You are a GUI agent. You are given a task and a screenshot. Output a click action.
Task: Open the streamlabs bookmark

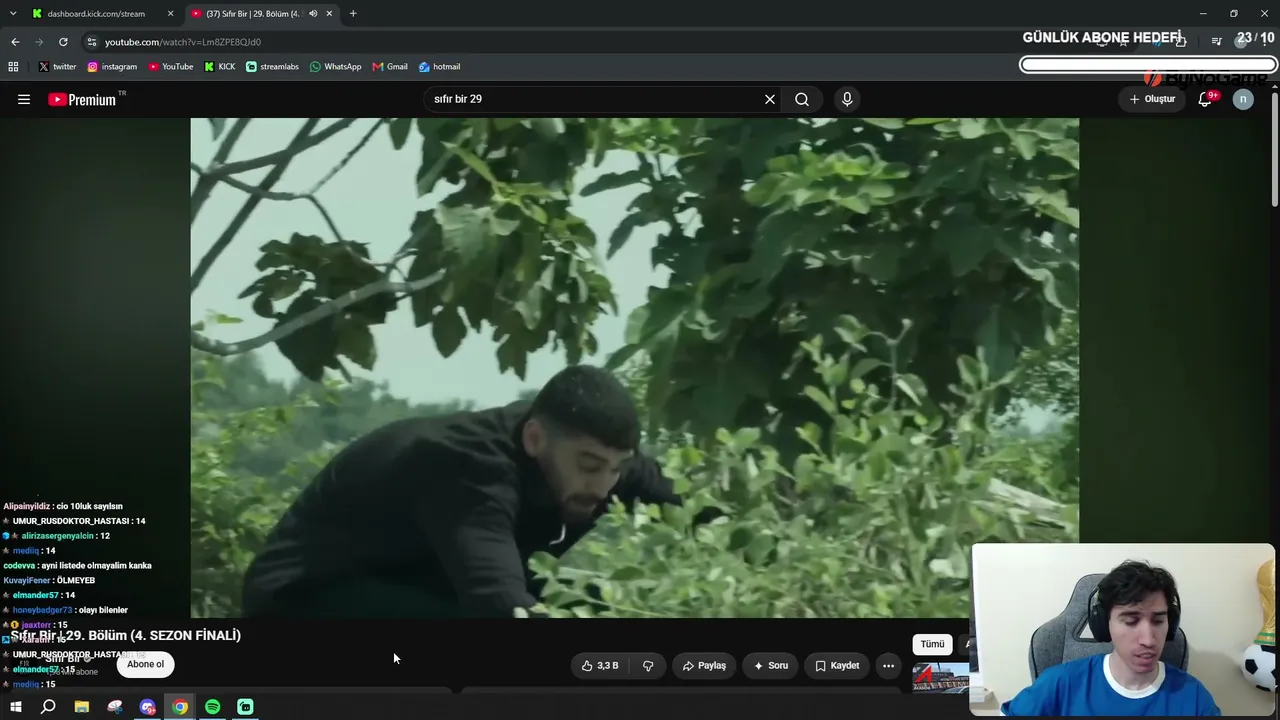tap(272, 67)
